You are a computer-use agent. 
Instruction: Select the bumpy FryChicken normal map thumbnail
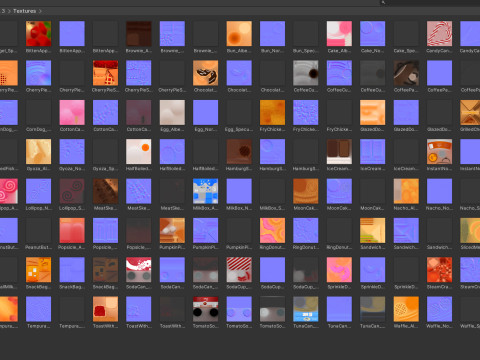306,112
